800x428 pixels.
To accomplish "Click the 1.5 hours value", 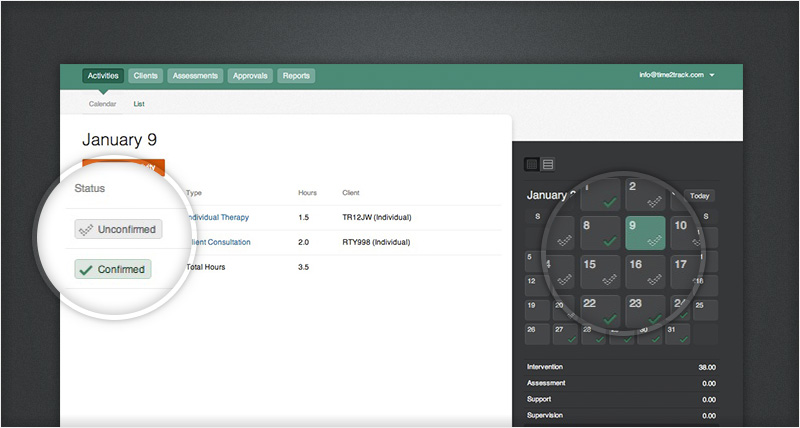I will [x=304, y=217].
